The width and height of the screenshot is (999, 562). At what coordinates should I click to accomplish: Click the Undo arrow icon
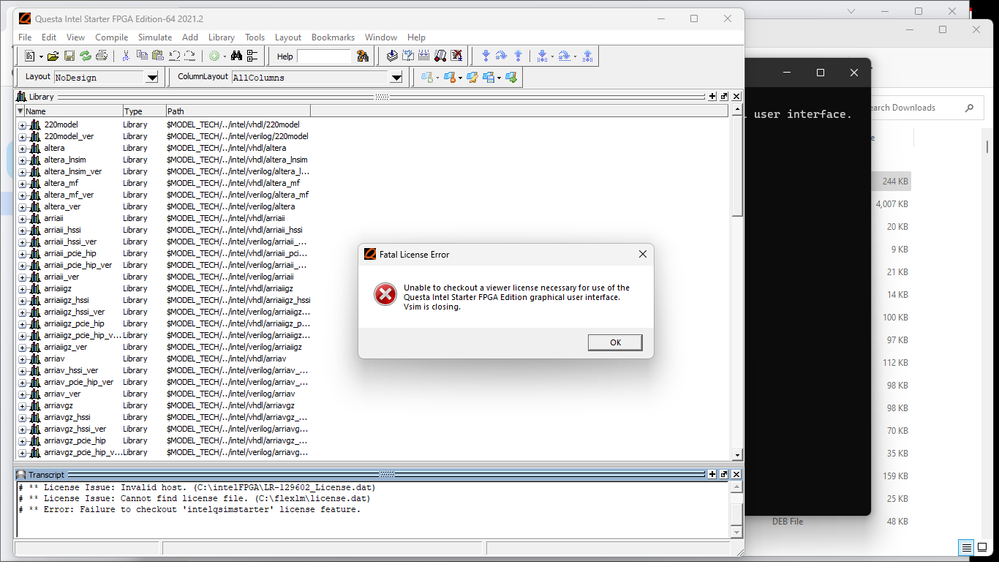pyautogui.click(x=174, y=56)
